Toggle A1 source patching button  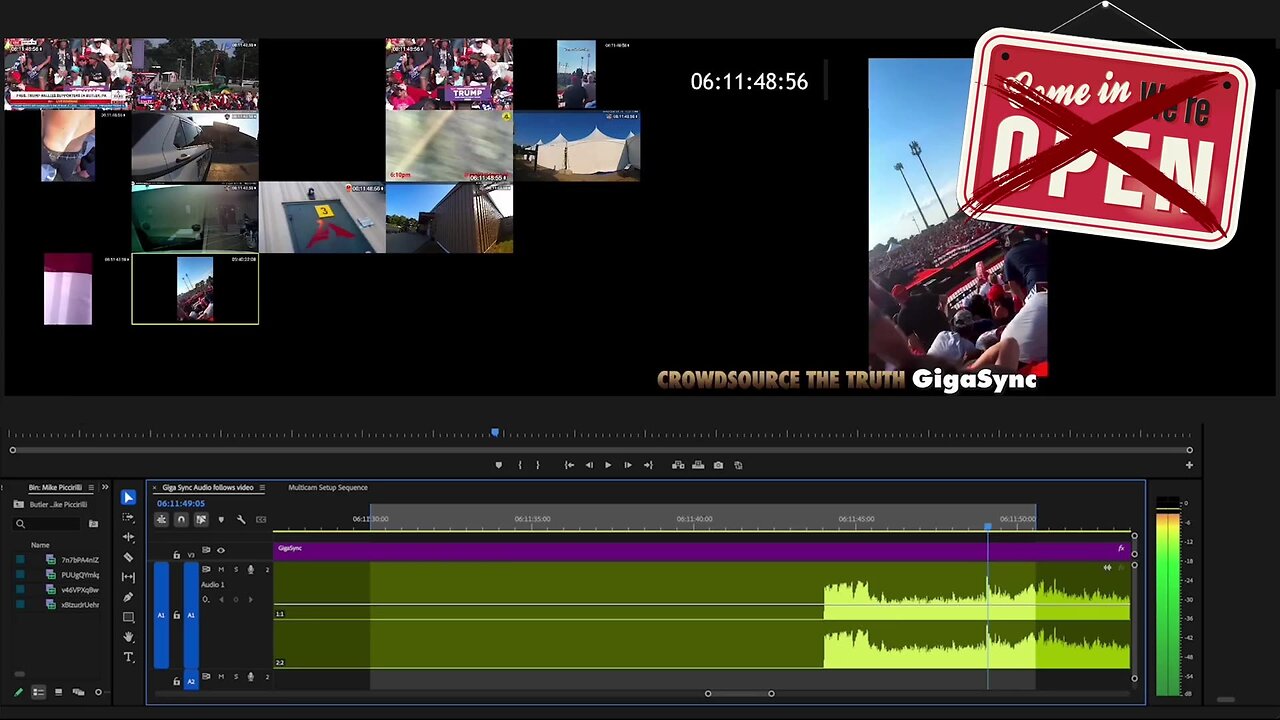click(161, 615)
